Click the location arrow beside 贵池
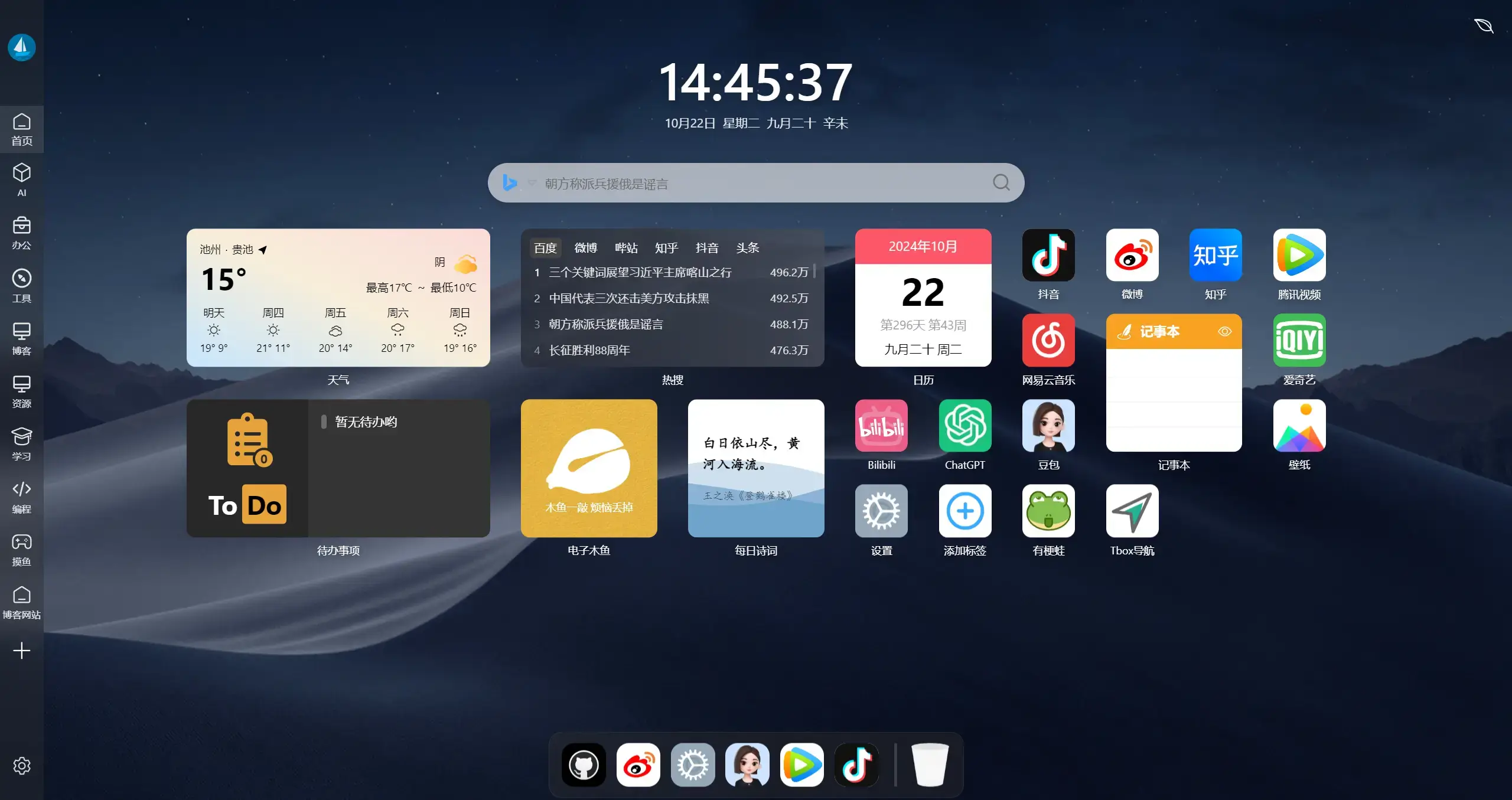This screenshot has height=800, width=1512. click(x=263, y=250)
